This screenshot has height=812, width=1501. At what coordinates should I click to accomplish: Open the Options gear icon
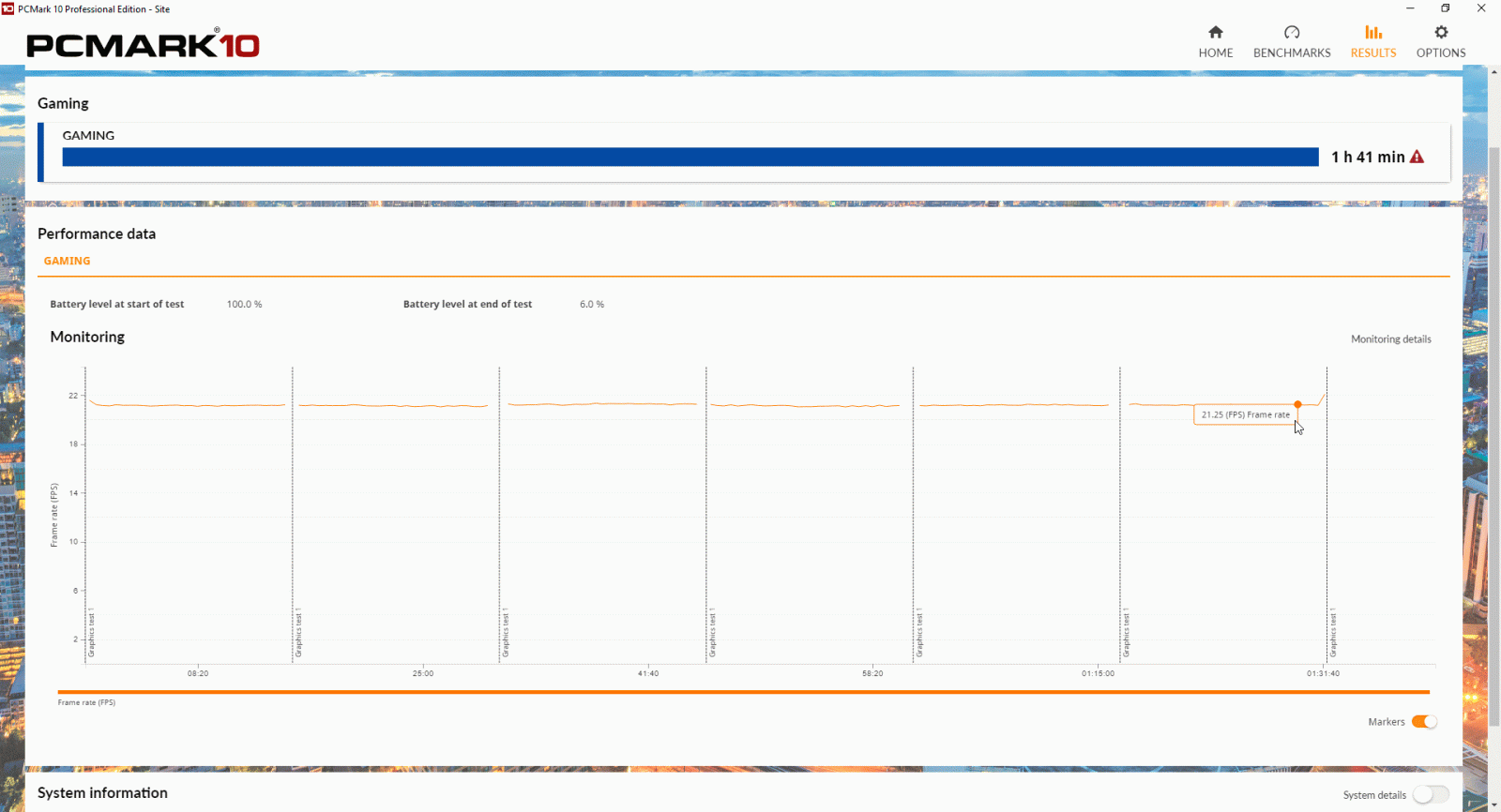[1441, 33]
